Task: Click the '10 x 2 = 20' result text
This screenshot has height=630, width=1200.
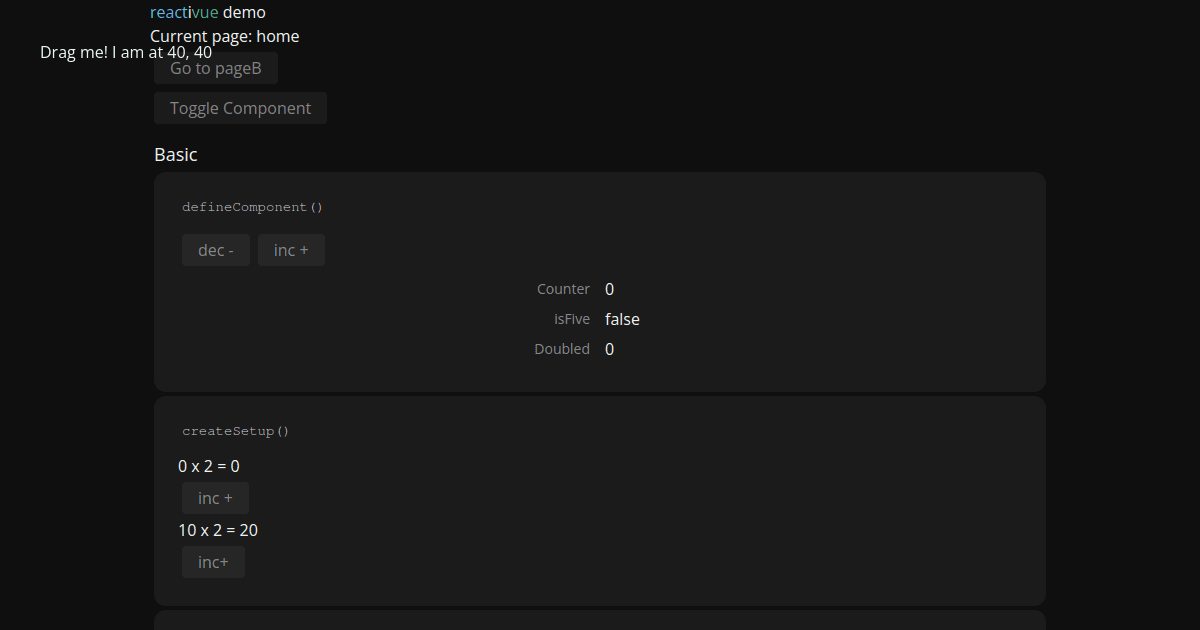Action: click(x=218, y=530)
